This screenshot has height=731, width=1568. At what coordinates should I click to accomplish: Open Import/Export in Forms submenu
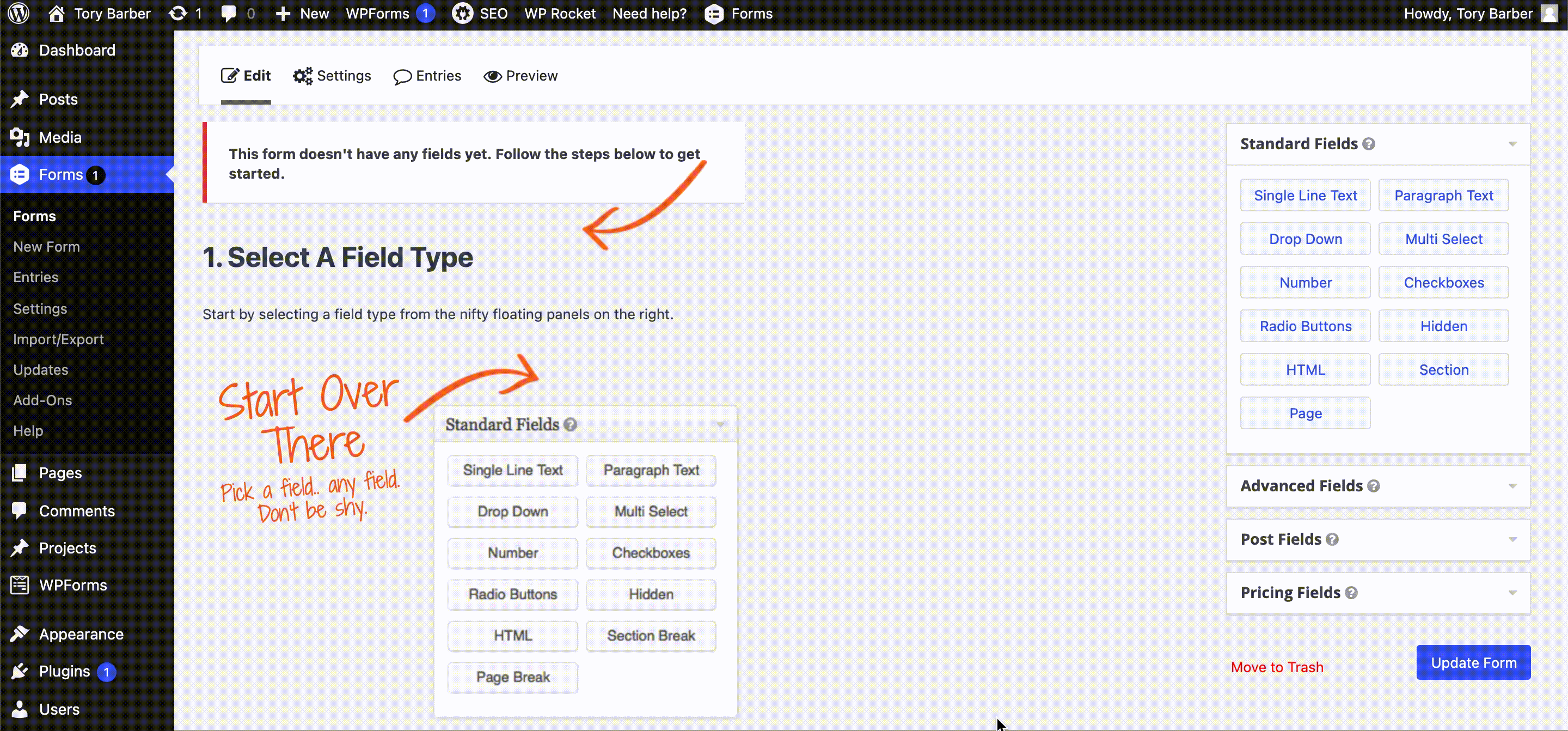58,339
